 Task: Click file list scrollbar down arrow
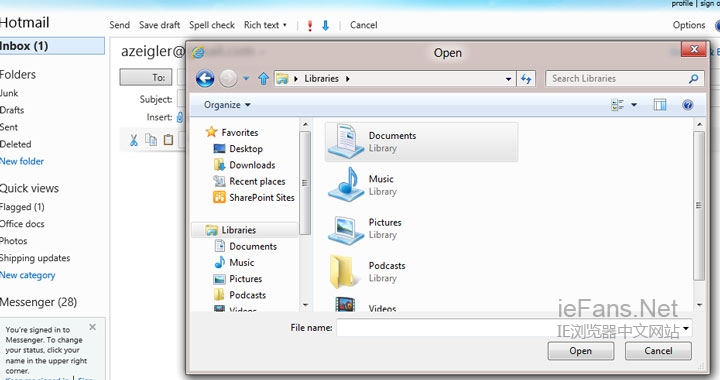click(699, 305)
